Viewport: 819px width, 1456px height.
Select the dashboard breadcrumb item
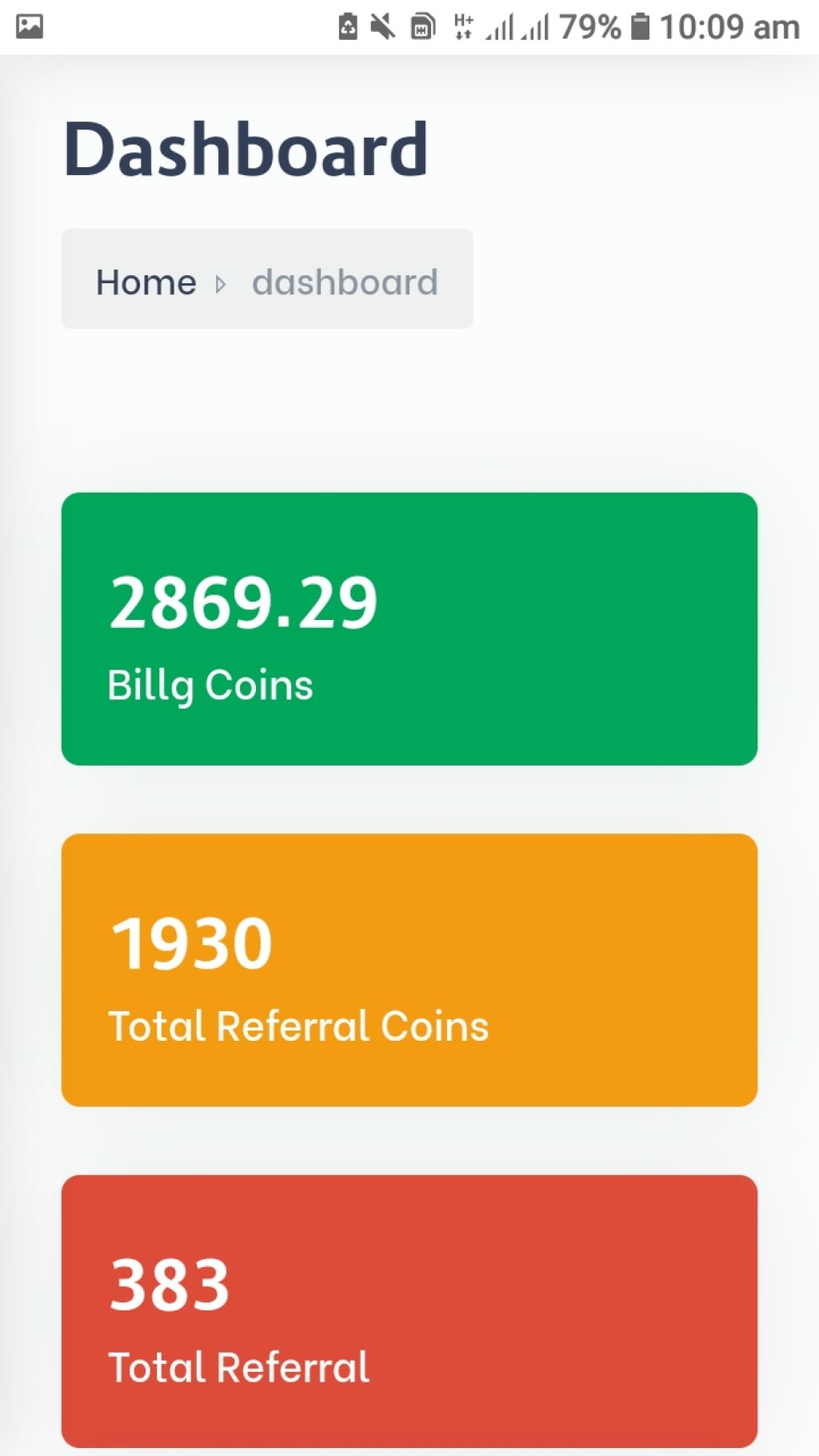click(x=346, y=282)
